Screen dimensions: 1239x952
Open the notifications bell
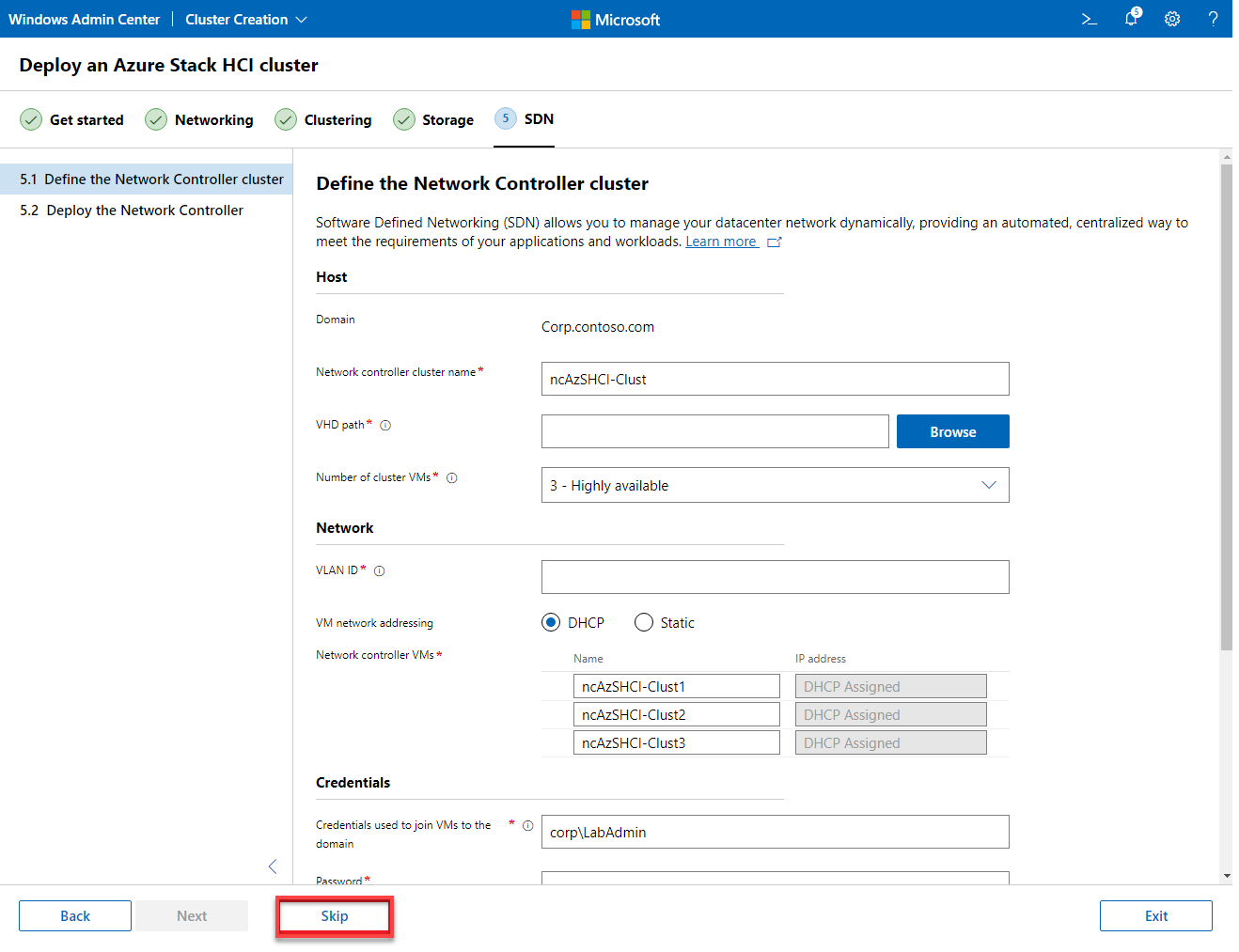(x=1132, y=18)
